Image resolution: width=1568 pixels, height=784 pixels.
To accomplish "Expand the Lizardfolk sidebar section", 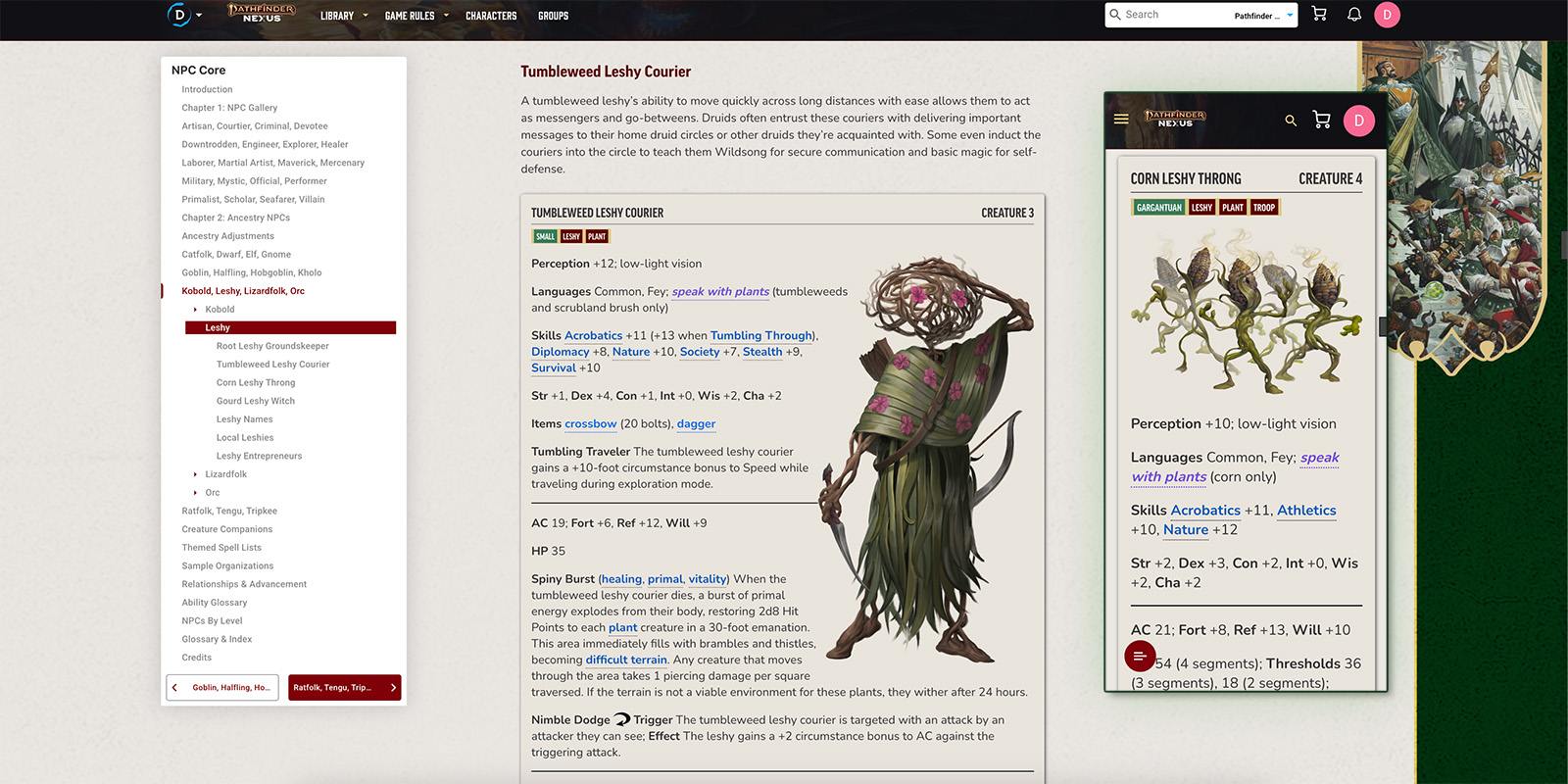I will 196,474.
